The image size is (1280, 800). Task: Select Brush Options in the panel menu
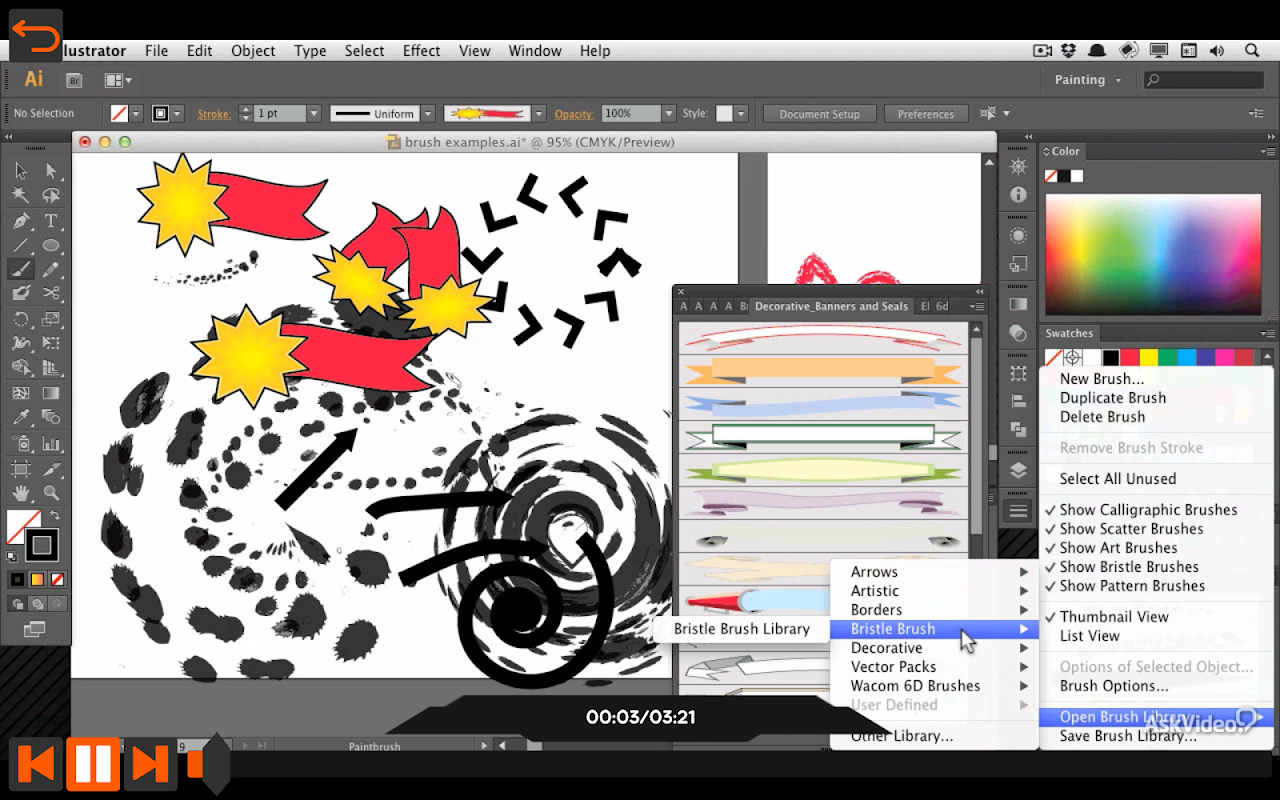pyautogui.click(x=1113, y=686)
